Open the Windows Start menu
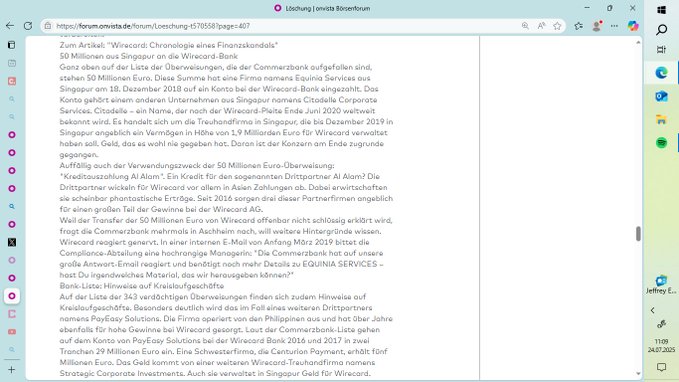This screenshot has width=679, height=382. click(661, 10)
